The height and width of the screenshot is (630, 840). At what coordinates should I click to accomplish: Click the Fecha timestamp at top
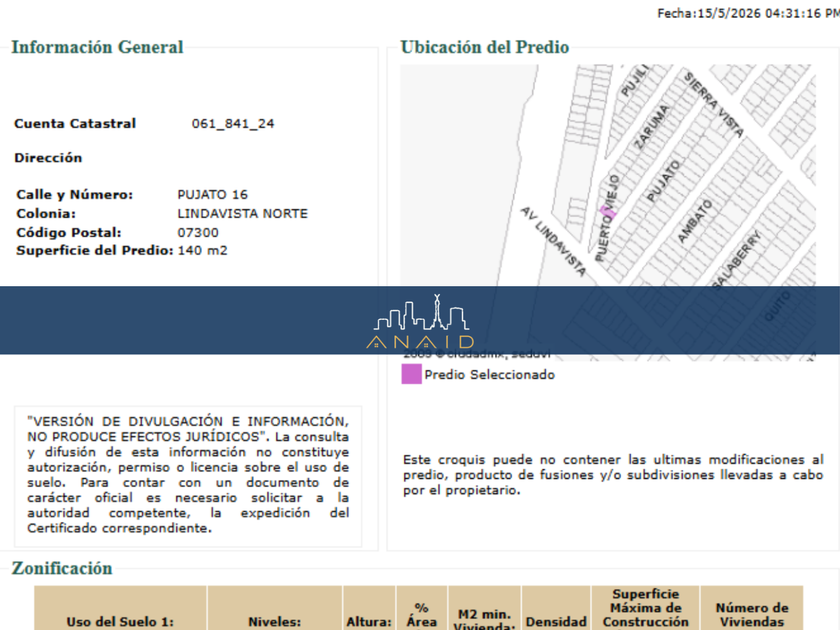pos(748,13)
